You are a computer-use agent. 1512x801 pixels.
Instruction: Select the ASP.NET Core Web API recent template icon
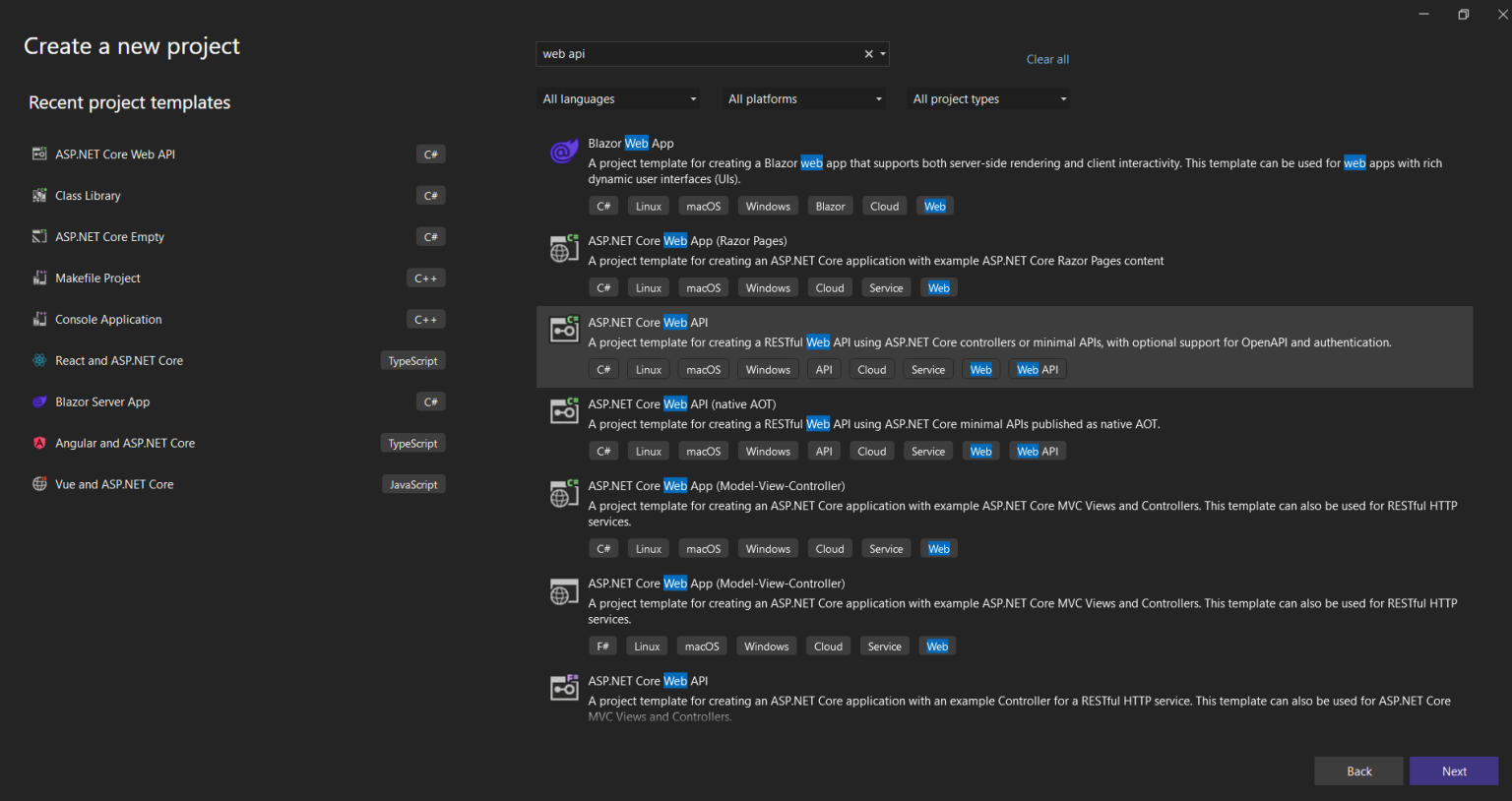pos(39,154)
